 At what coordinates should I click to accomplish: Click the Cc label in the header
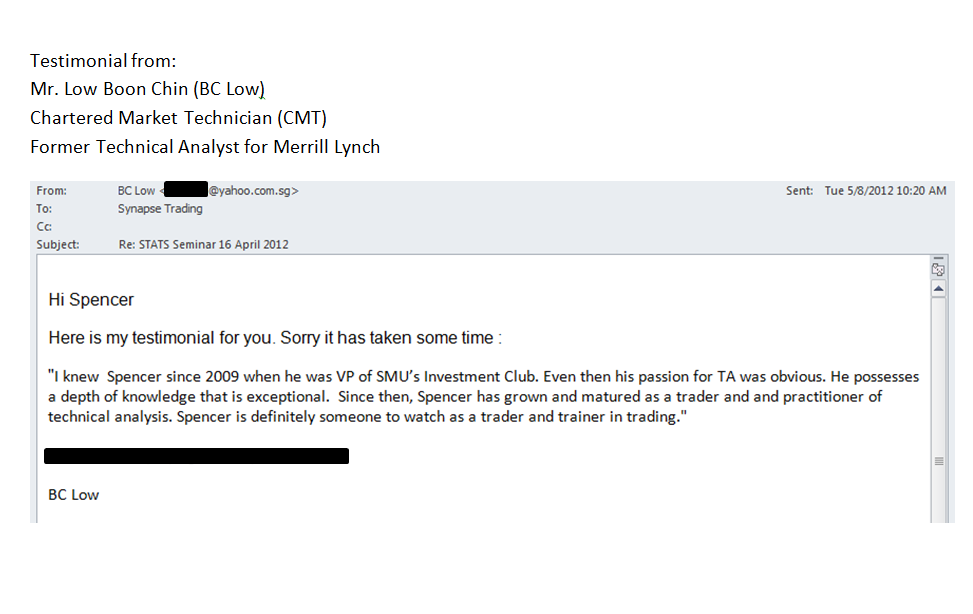coord(43,227)
